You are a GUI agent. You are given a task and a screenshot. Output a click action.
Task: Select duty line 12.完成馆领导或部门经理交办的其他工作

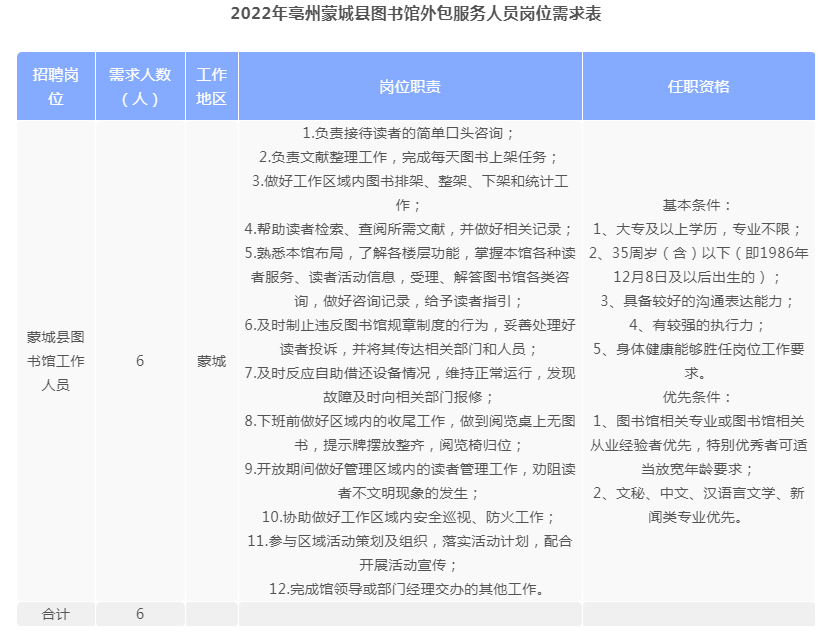[x=410, y=590]
